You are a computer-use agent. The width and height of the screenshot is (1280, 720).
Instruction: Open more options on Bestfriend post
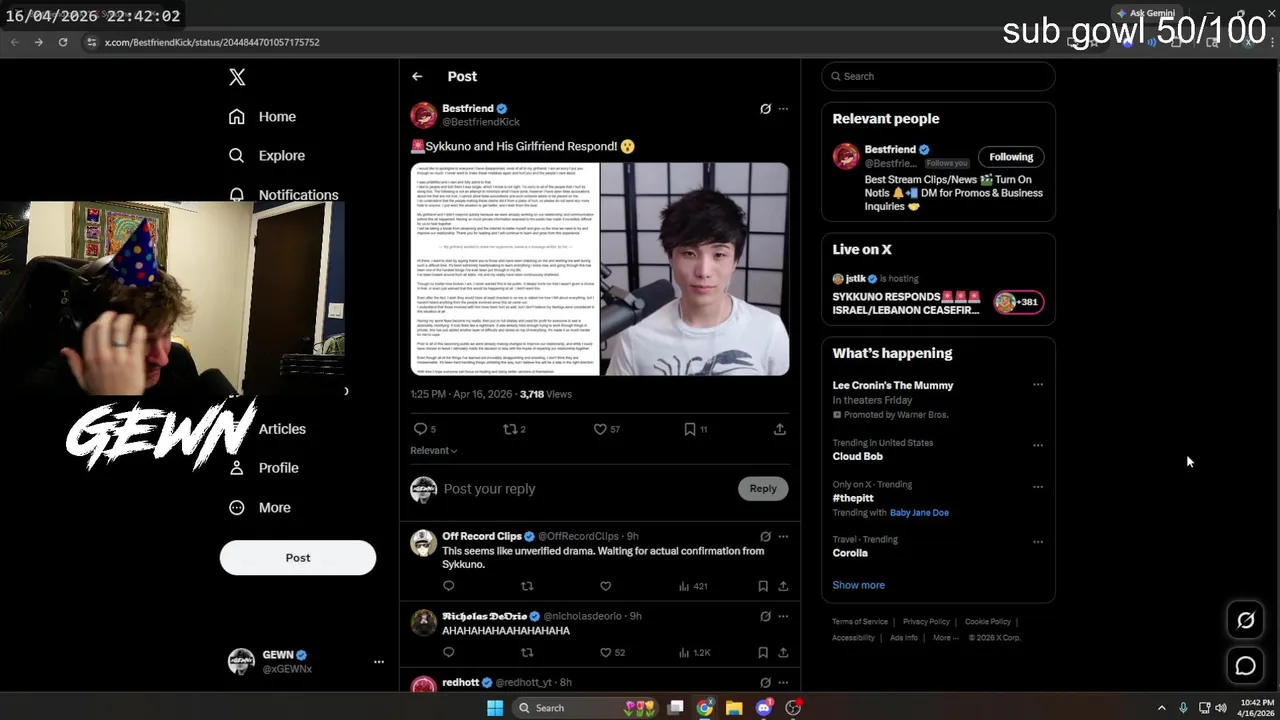(783, 109)
